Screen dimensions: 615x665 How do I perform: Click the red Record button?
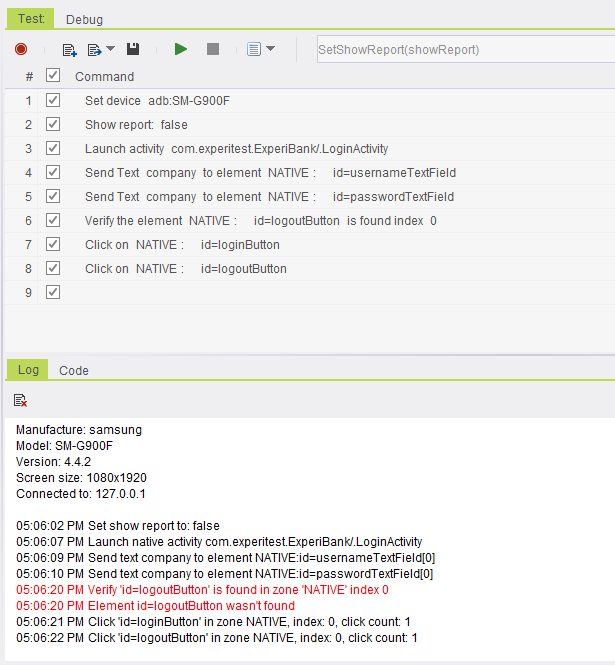pyautogui.click(x=21, y=49)
